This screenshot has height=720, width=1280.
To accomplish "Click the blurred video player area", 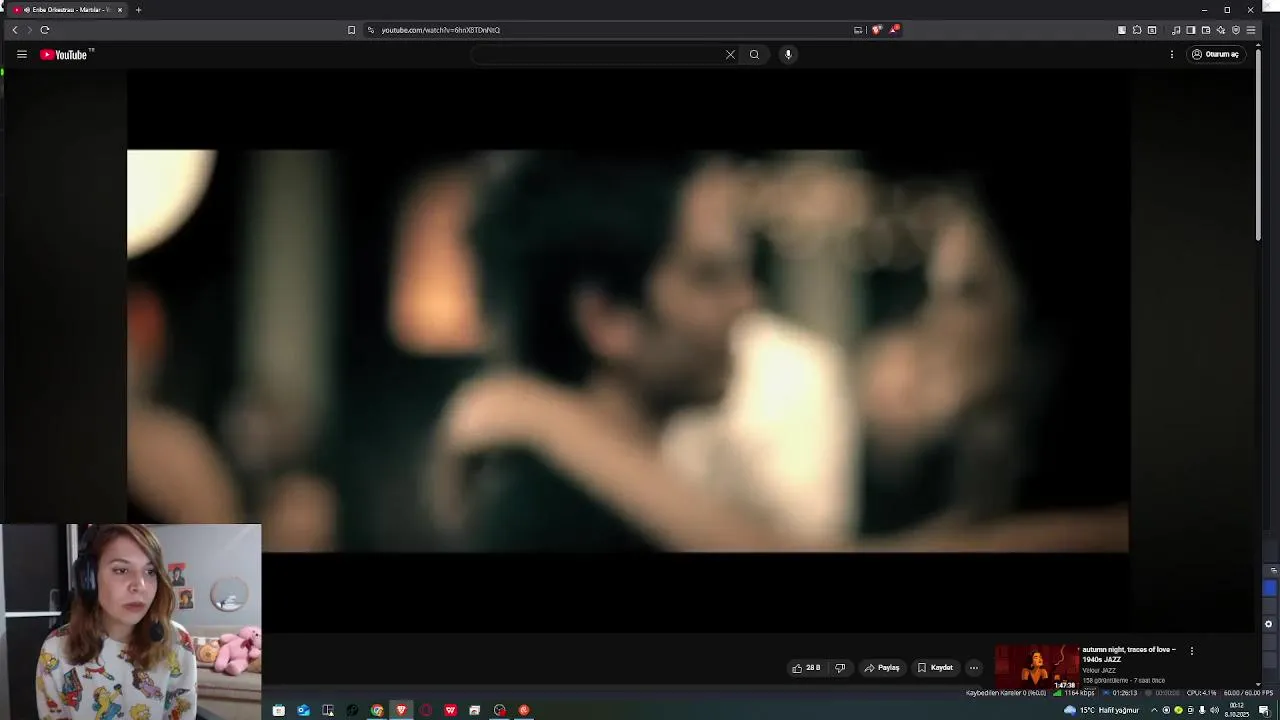I will 628,350.
